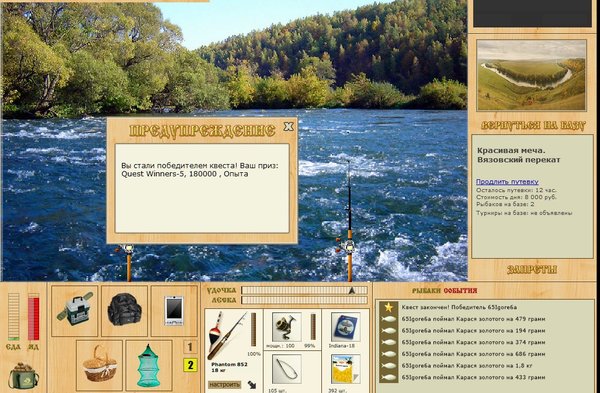This screenshot has height=393, width=600.
Task: Open the События tab
Action: (x=460, y=291)
